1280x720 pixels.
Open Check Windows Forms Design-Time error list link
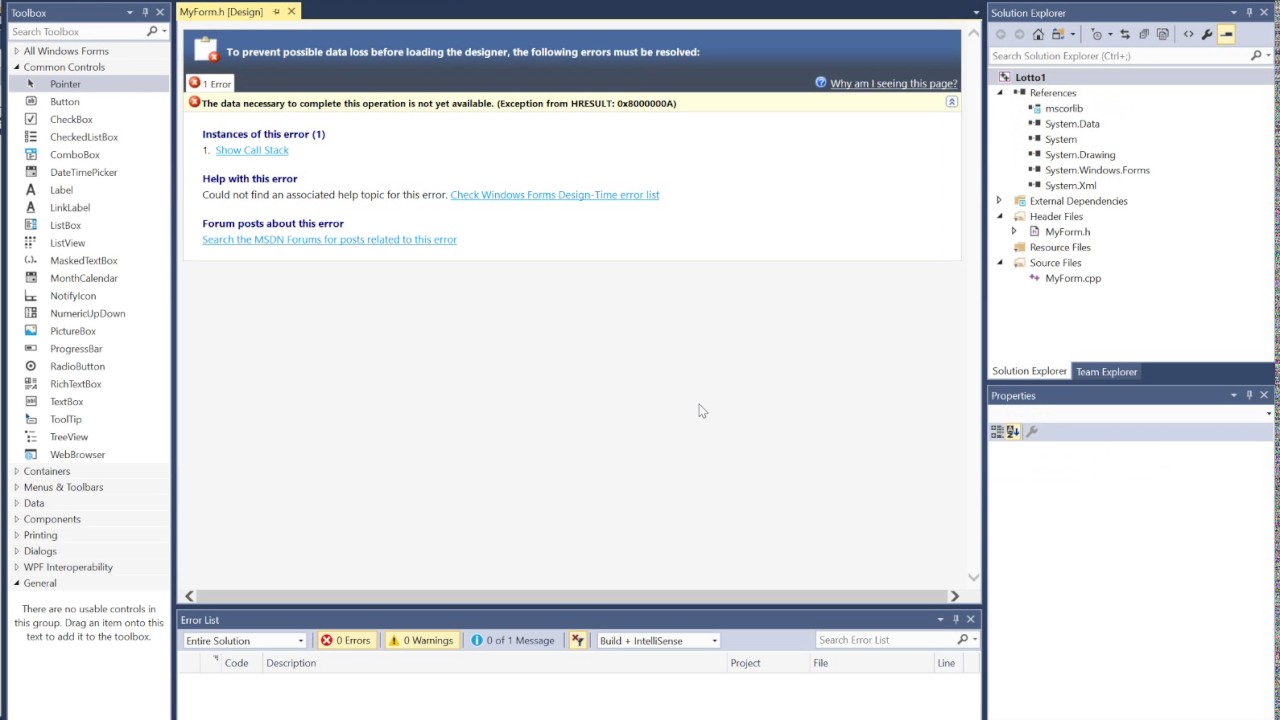coord(555,195)
